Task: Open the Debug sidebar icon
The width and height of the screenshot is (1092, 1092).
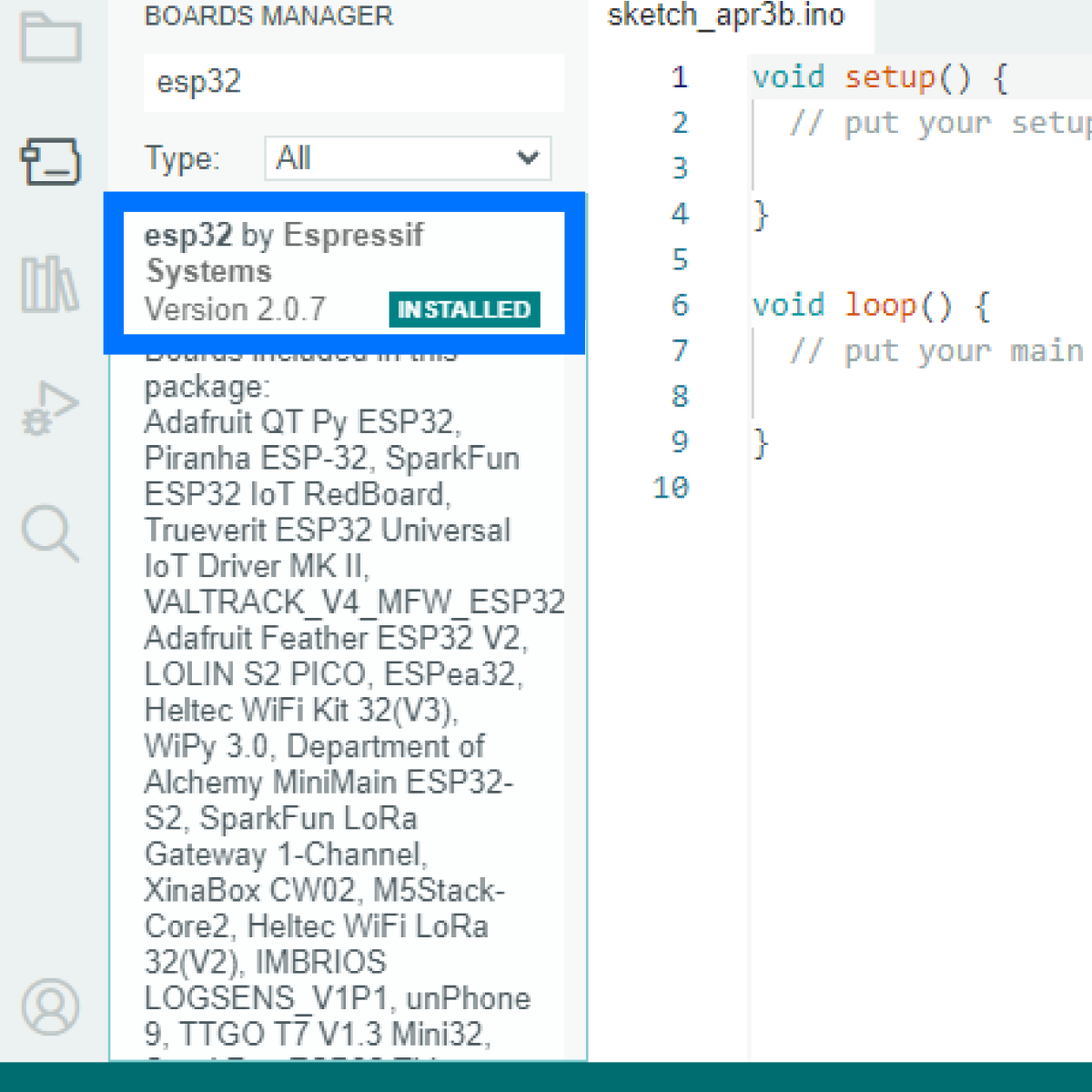Action: coord(50,409)
